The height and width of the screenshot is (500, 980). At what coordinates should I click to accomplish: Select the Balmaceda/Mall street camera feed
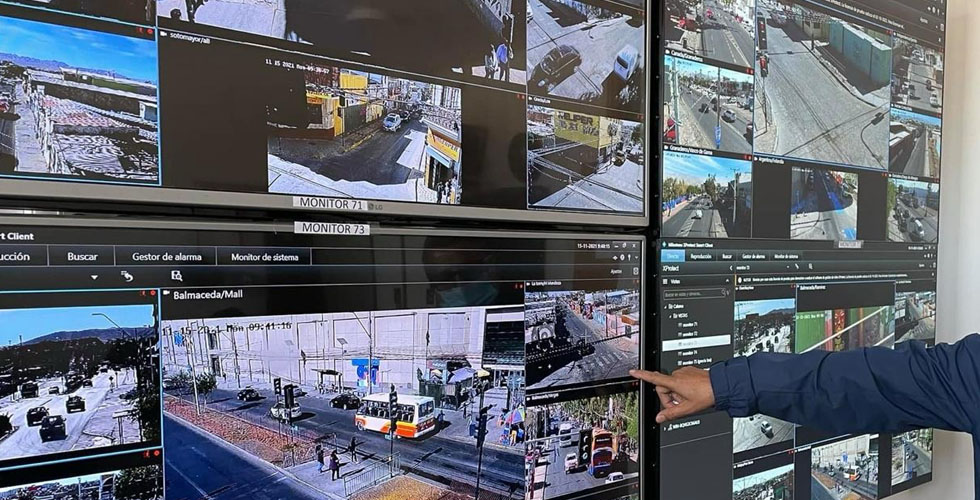pos(342,400)
